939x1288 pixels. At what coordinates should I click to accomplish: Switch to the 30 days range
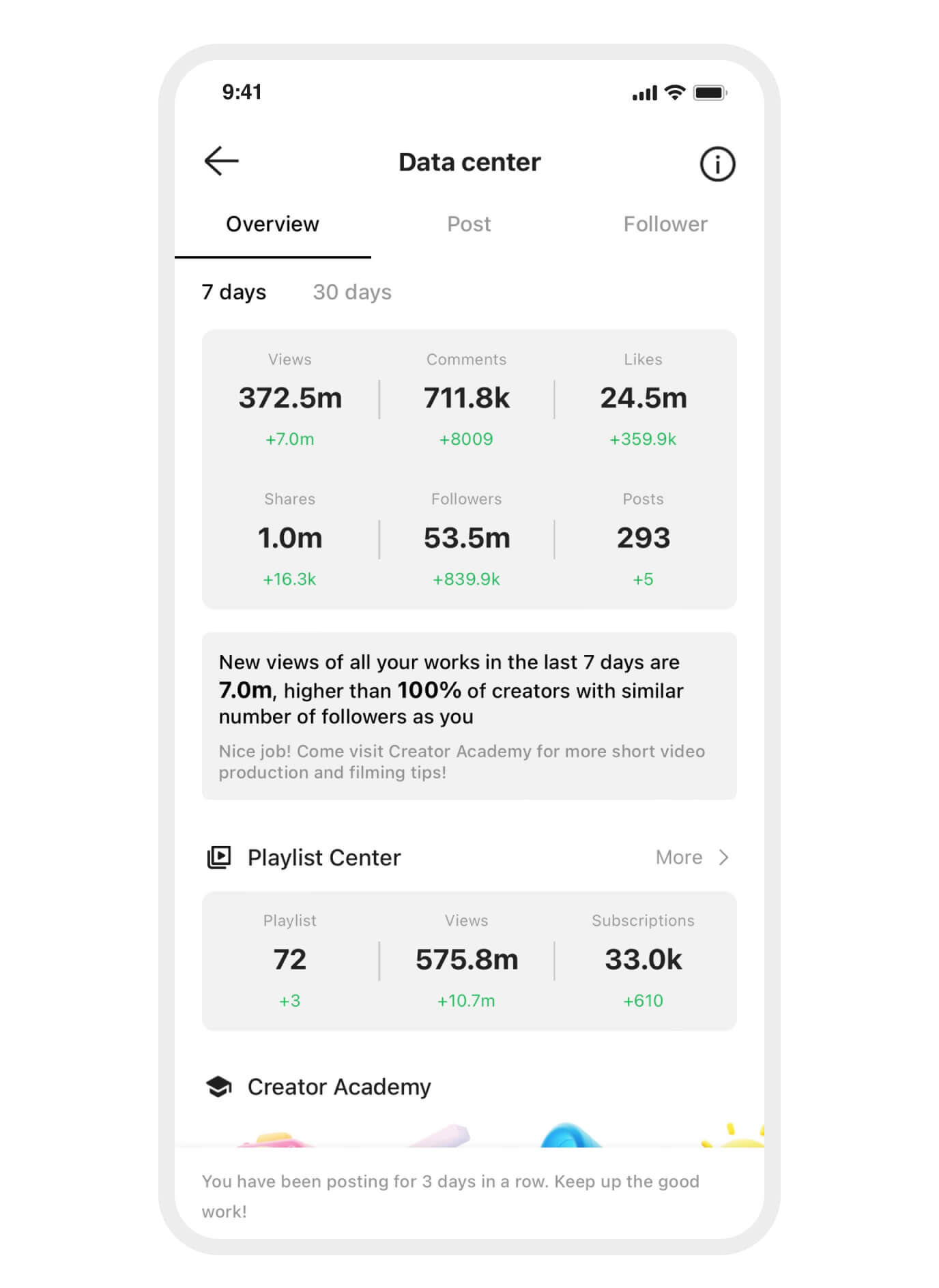[x=352, y=292]
